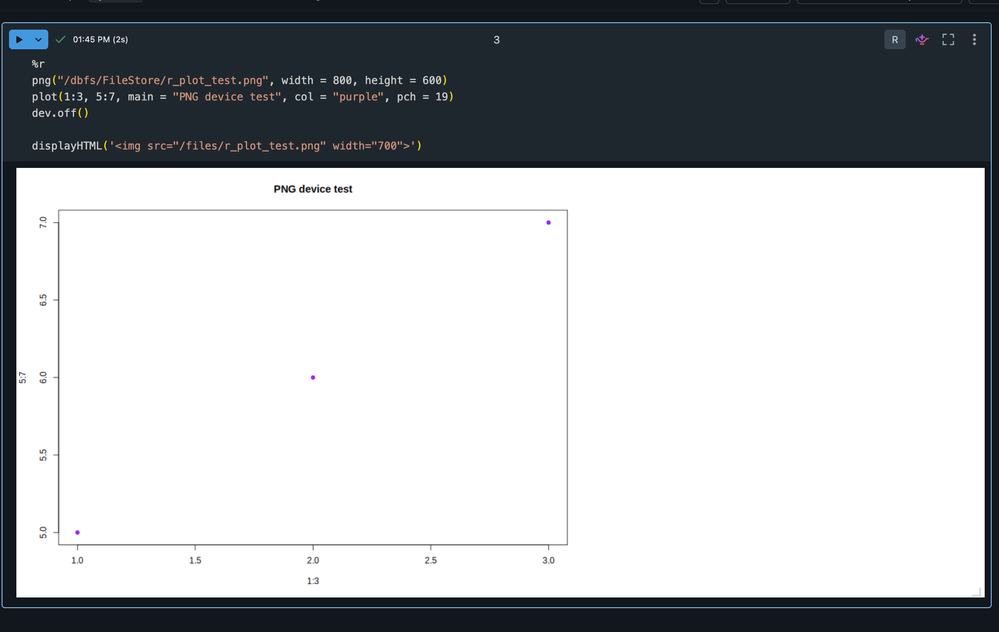Click the 2.5 x-axis tick label
This screenshot has width=999, height=632.
pyautogui.click(x=431, y=561)
